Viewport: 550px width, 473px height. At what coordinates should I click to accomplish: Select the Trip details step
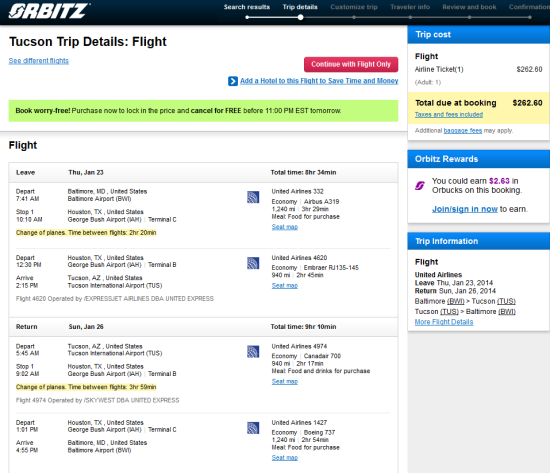click(x=300, y=7)
